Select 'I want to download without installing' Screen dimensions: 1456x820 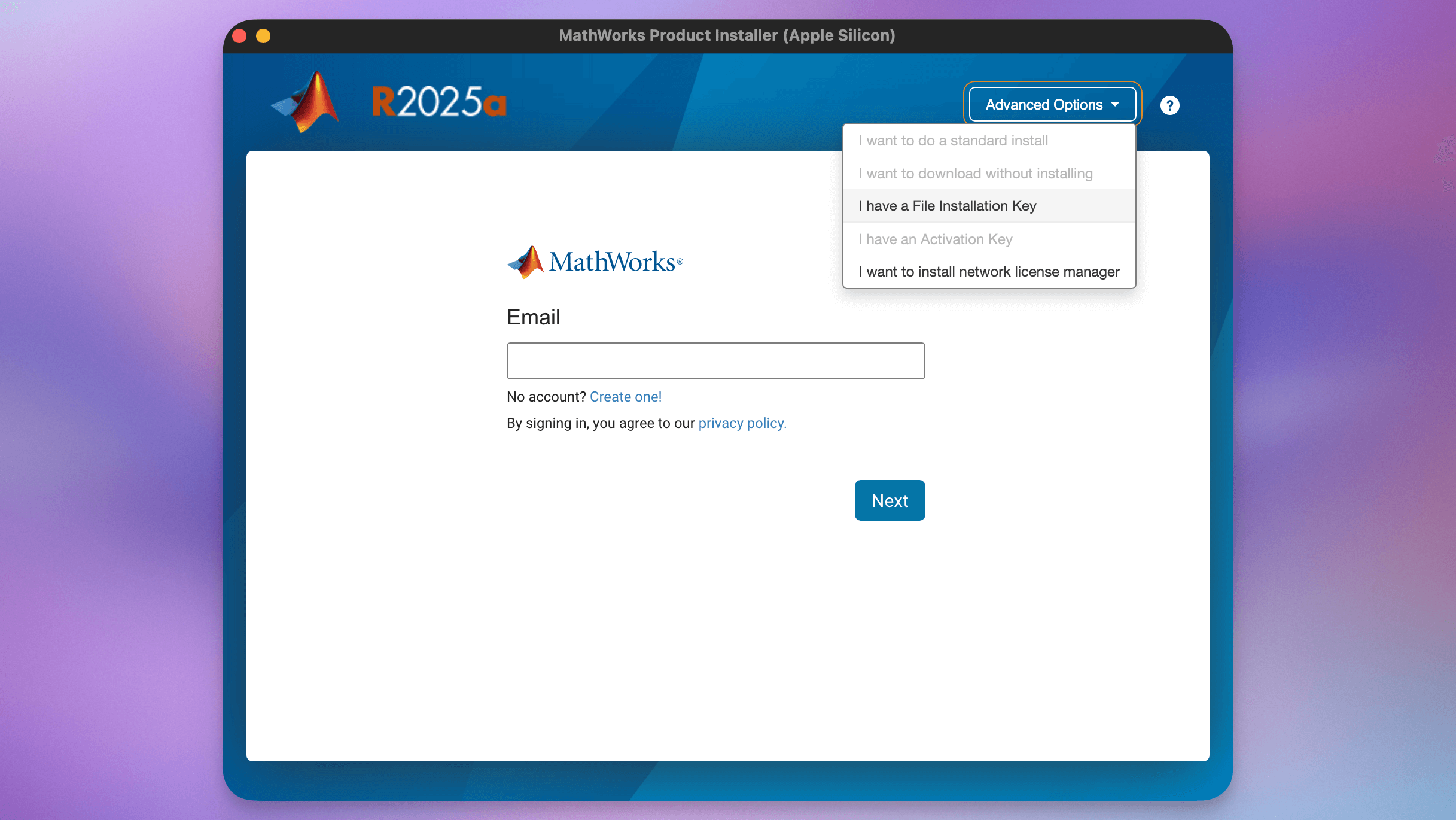(x=989, y=174)
